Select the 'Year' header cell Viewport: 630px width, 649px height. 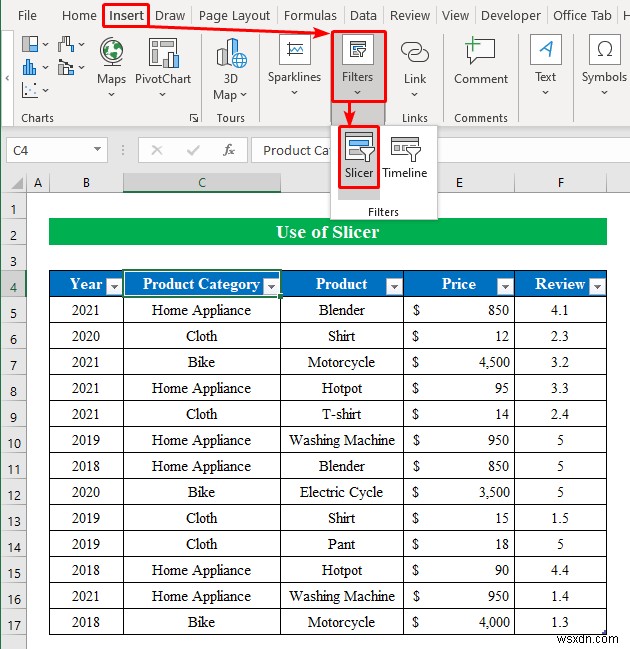point(86,284)
